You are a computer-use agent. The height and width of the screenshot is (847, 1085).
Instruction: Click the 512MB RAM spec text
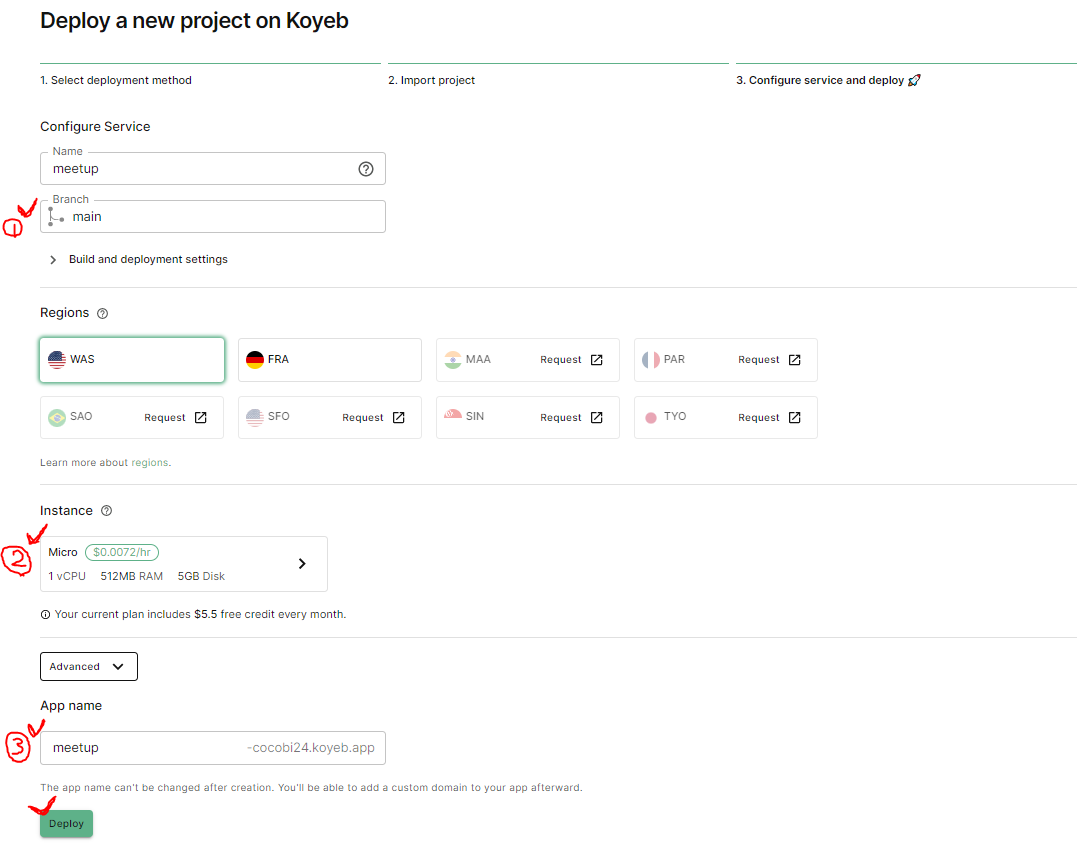(x=131, y=576)
